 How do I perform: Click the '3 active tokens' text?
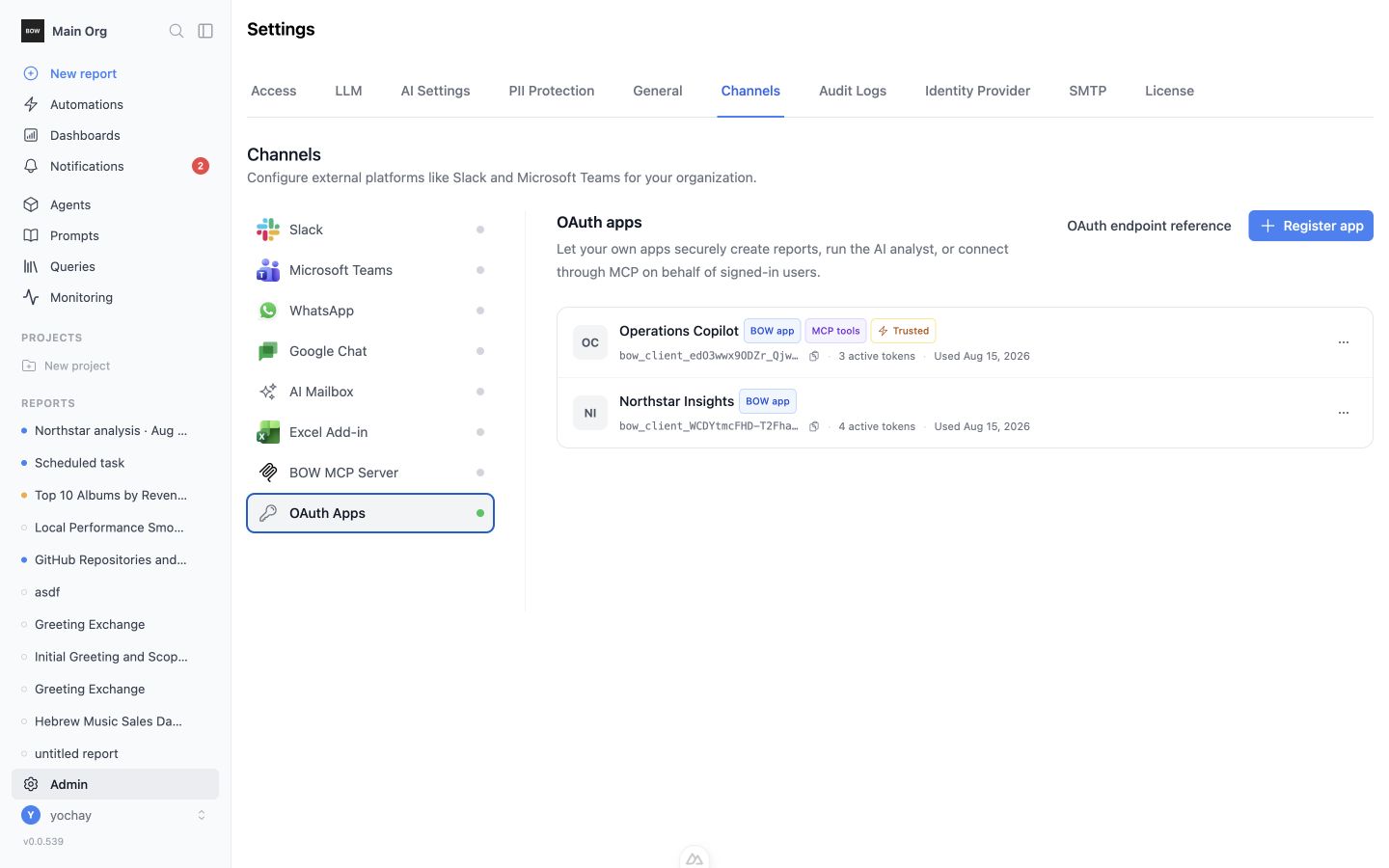pos(877,356)
